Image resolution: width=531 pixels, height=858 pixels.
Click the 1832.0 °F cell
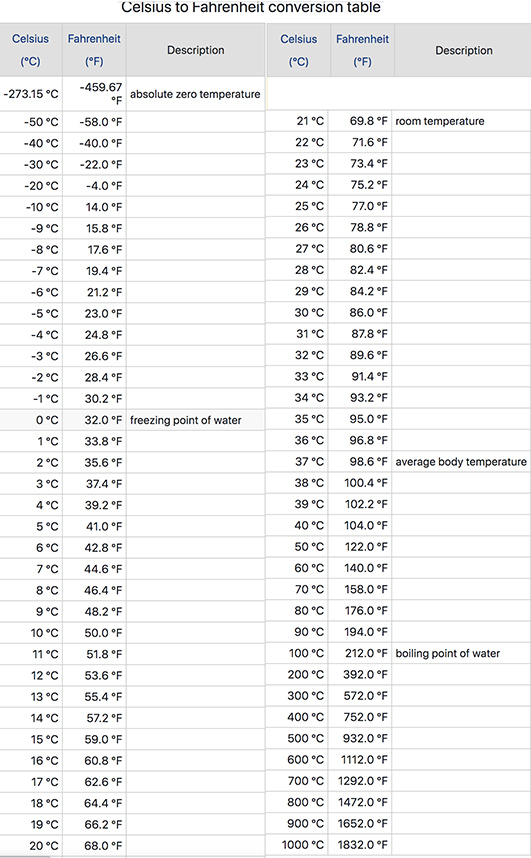[x=360, y=845]
